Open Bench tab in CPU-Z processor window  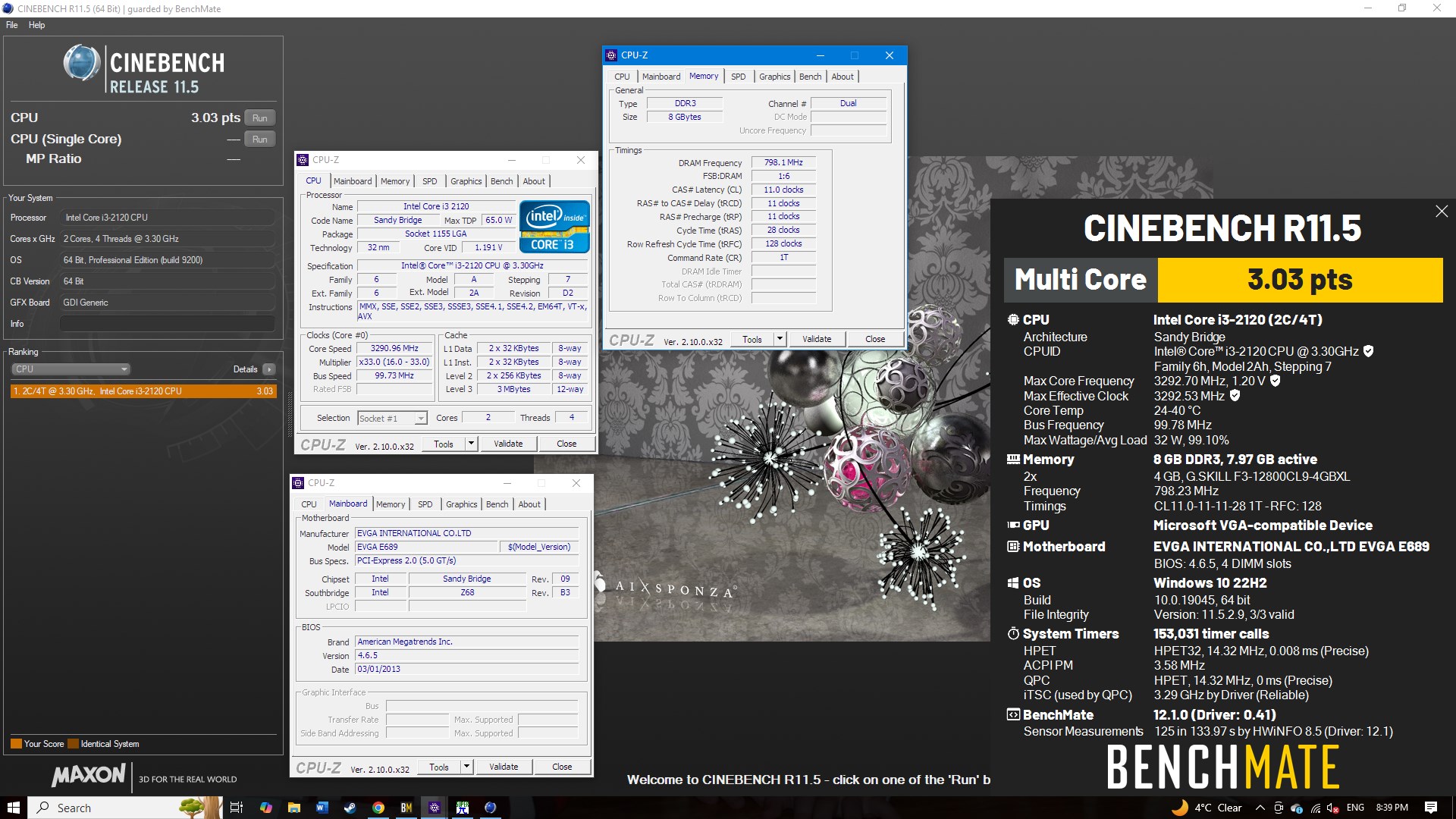(x=501, y=181)
